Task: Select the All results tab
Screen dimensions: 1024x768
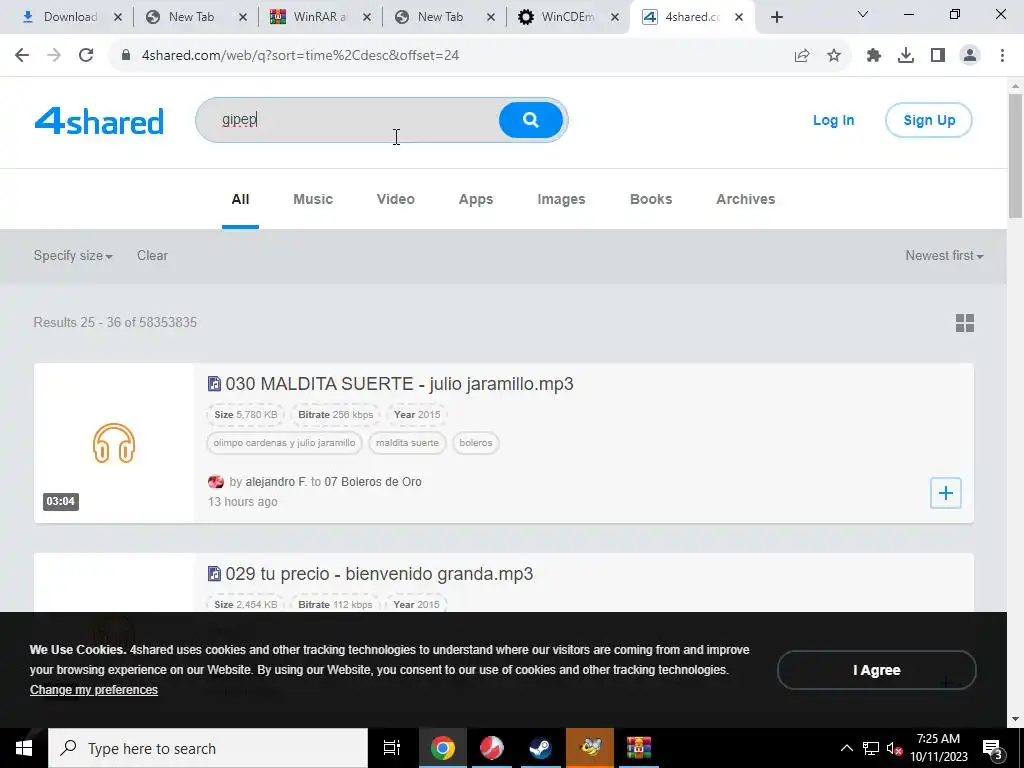Action: [240, 199]
